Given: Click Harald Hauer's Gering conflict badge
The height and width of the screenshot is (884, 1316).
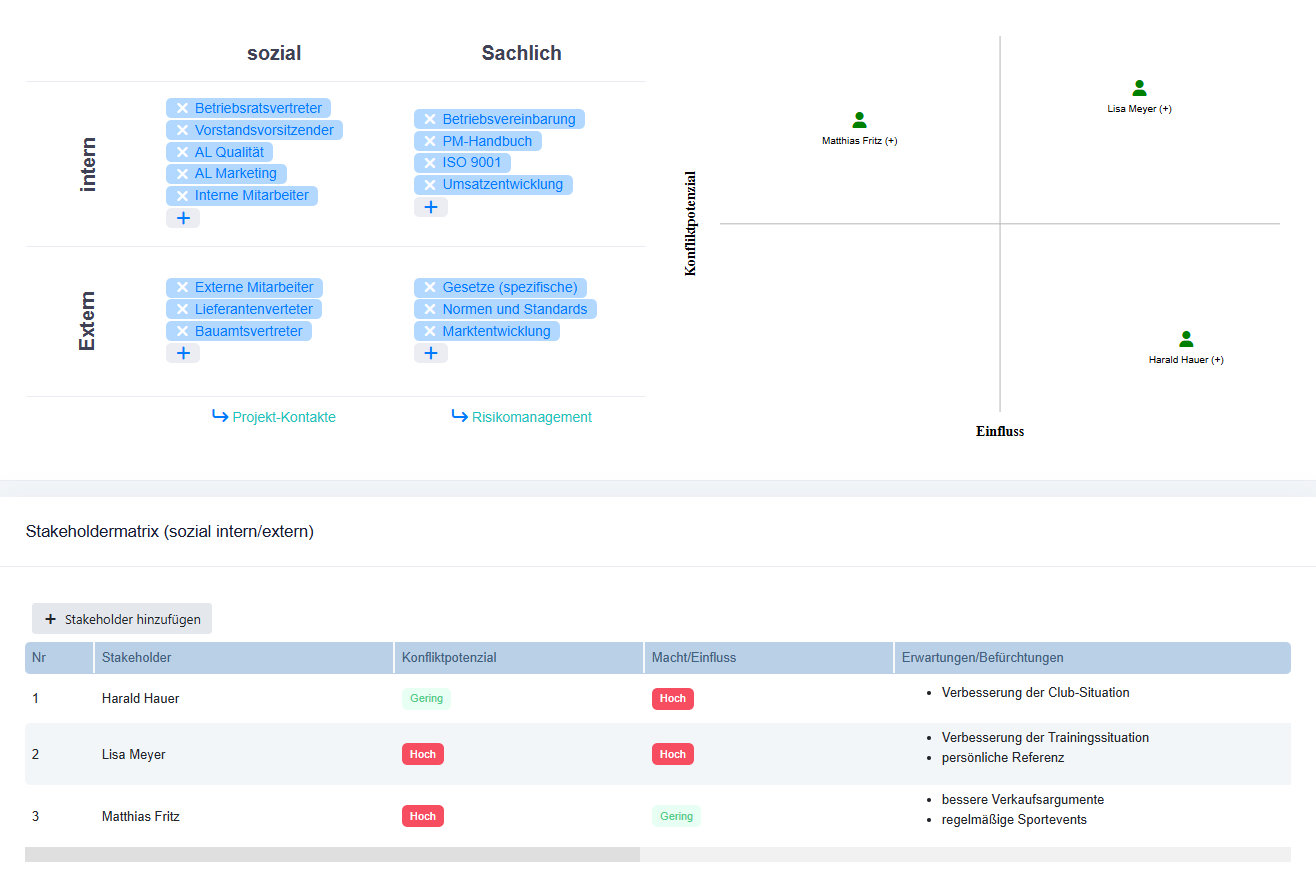Looking at the screenshot, I should [x=426, y=699].
